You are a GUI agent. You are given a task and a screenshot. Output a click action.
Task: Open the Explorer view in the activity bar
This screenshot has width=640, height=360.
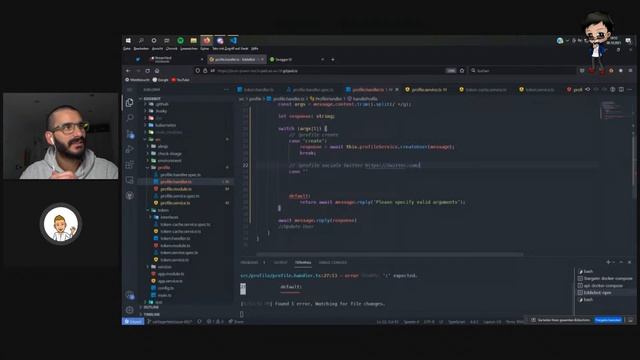[130, 102]
